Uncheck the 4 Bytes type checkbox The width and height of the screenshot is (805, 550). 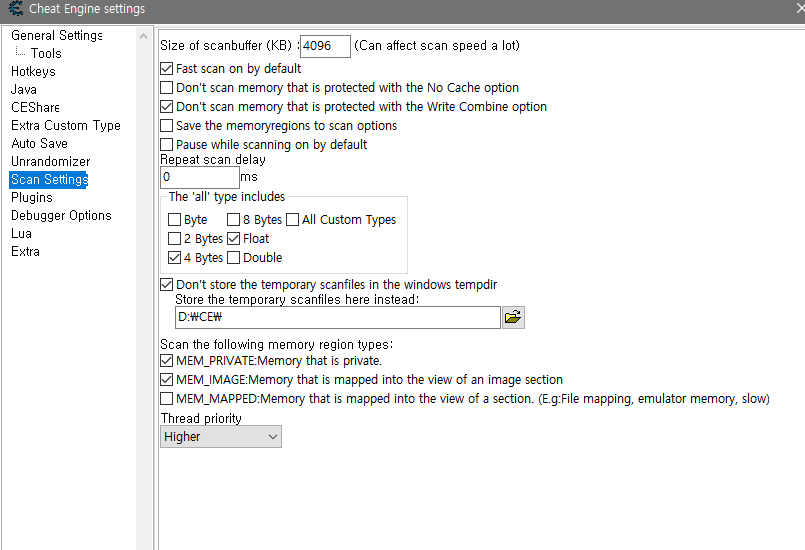coord(175,258)
